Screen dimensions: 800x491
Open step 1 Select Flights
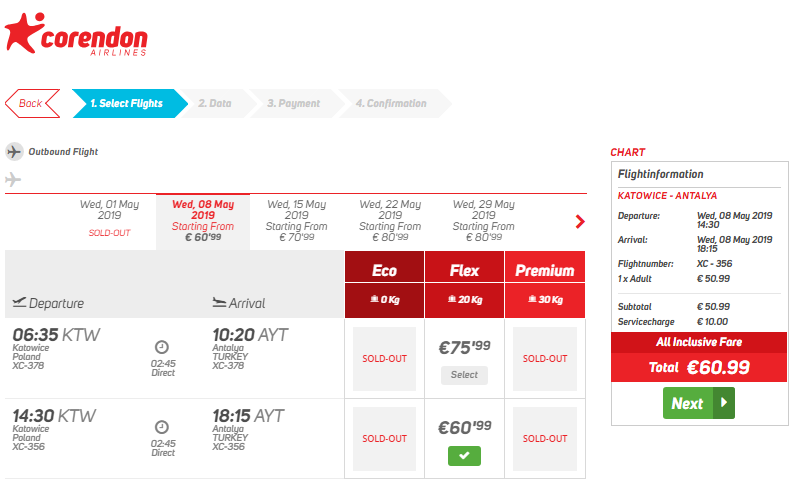130,104
